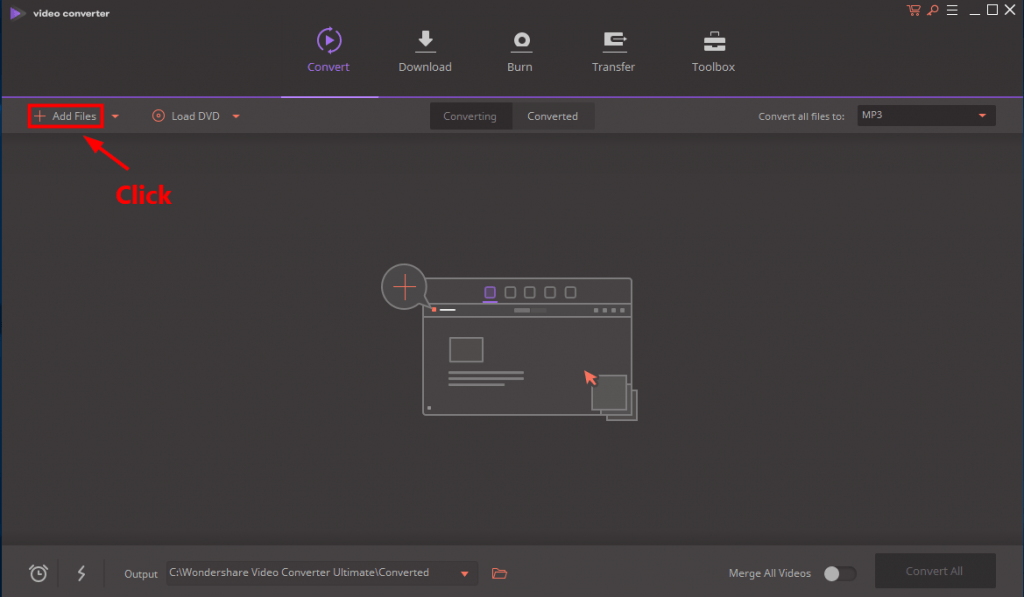
Task: Open the Download section
Action: [x=425, y=51]
